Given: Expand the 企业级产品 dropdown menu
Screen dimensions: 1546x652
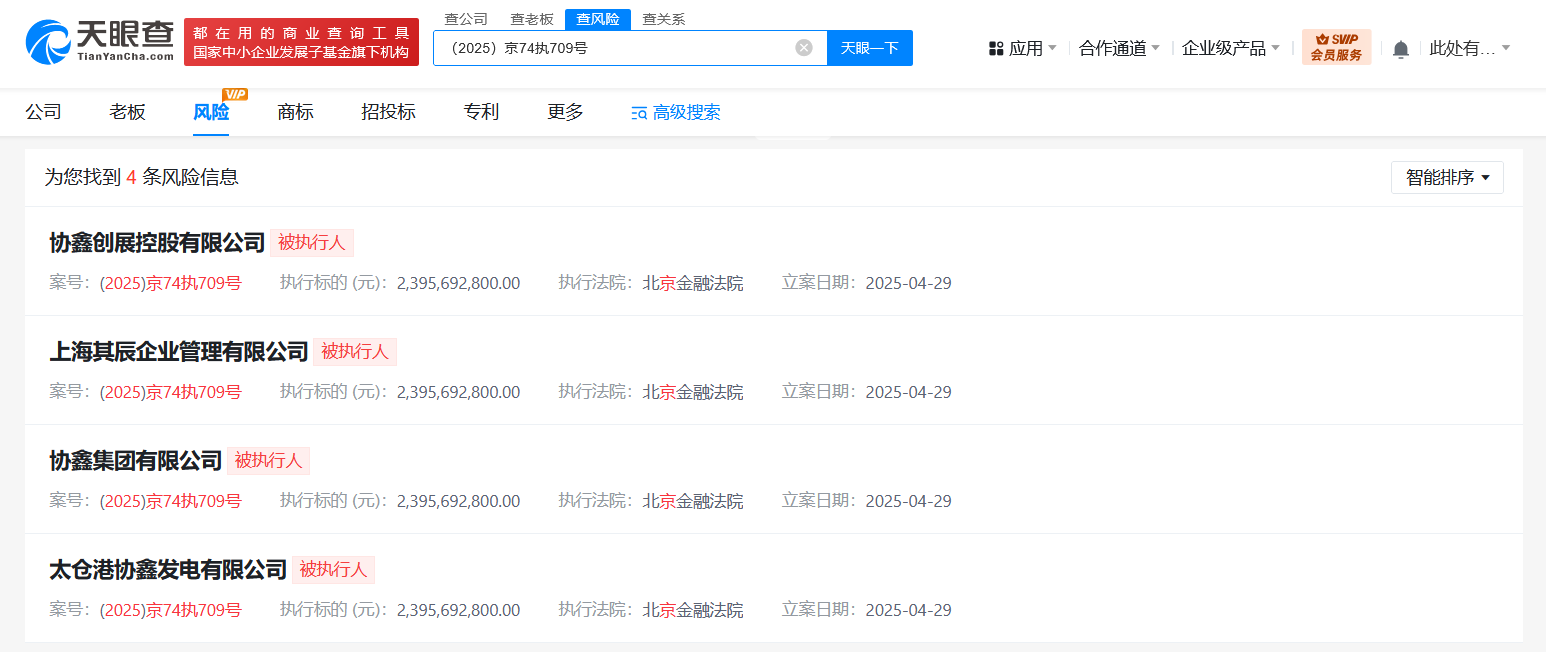Looking at the screenshot, I should pyautogui.click(x=1231, y=48).
